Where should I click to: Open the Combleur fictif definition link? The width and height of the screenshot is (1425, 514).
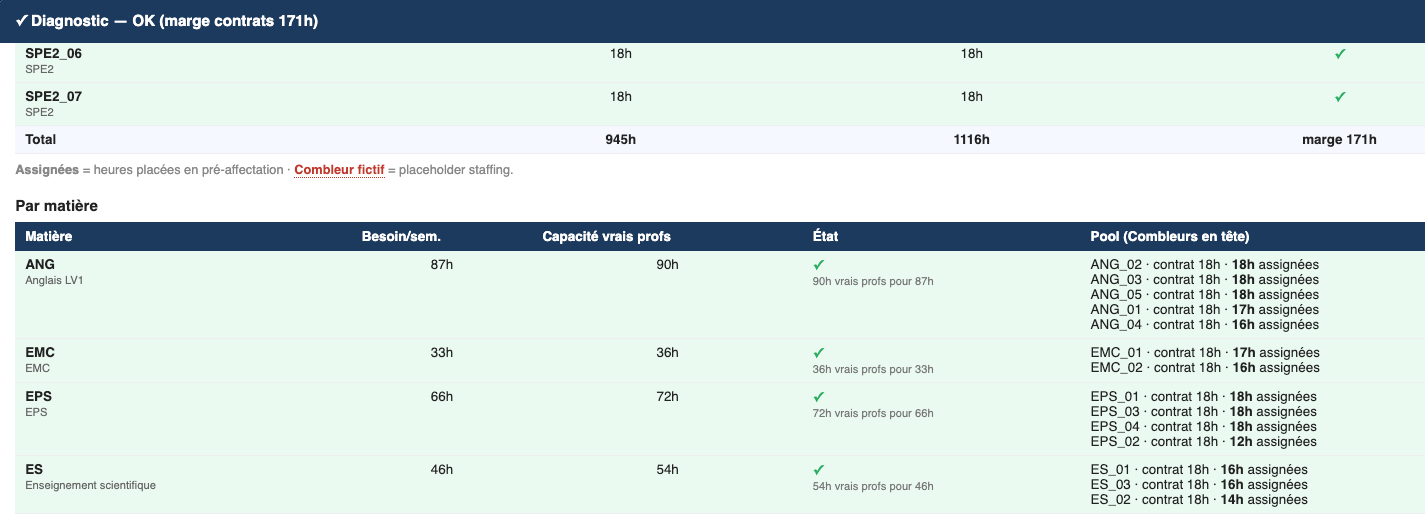pyautogui.click(x=339, y=170)
